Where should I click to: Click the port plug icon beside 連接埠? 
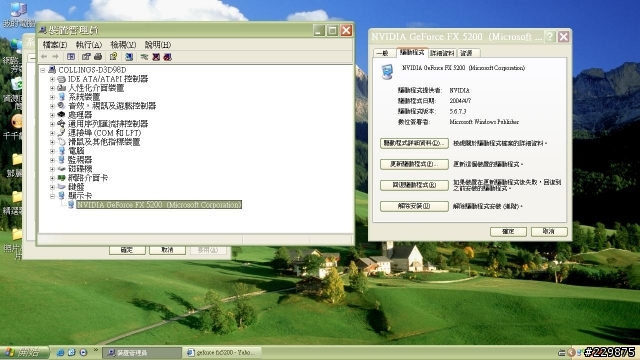tap(62, 133)
